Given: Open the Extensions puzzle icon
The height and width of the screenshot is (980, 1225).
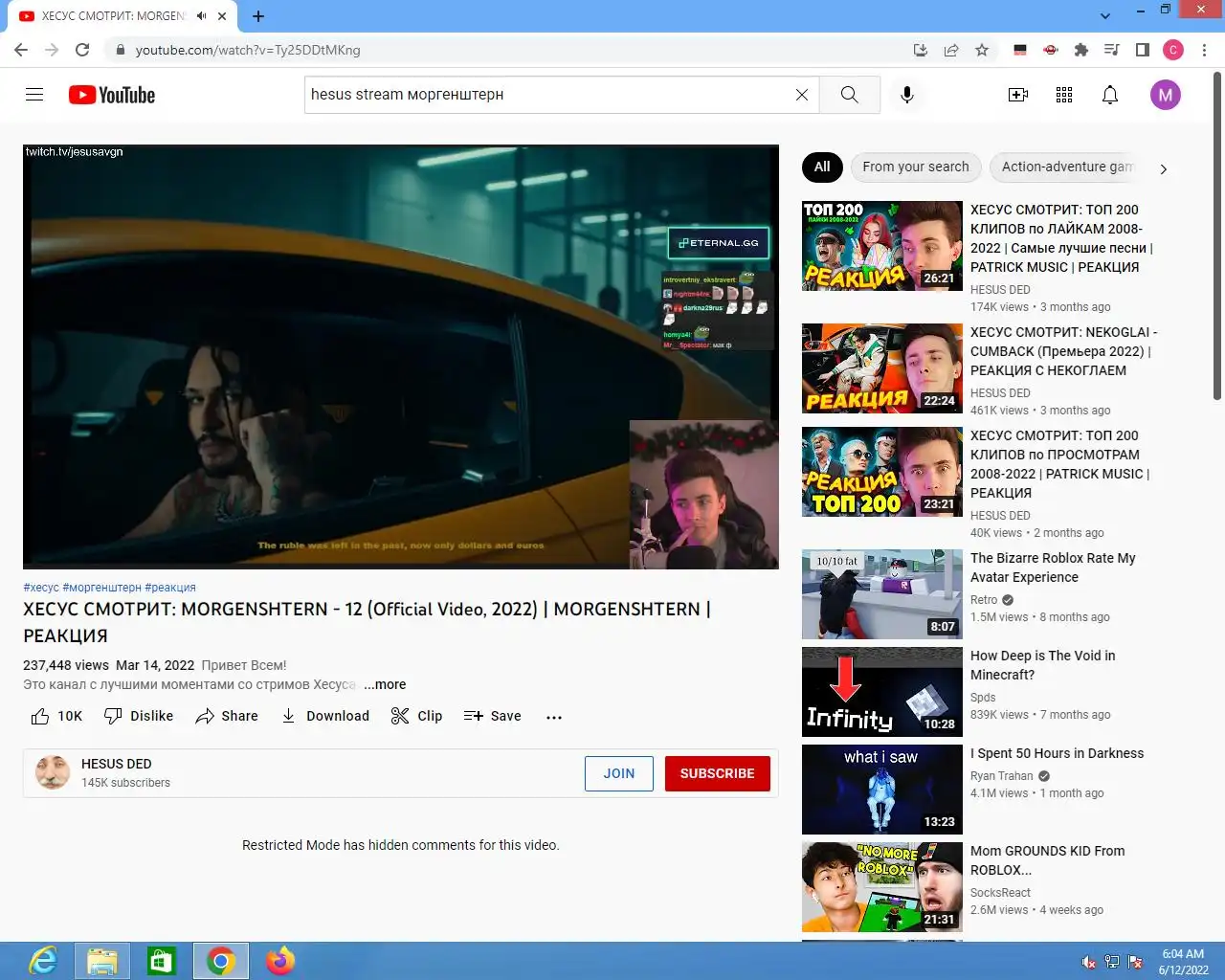Looking at the screenshot, I should coord(1081,50).
